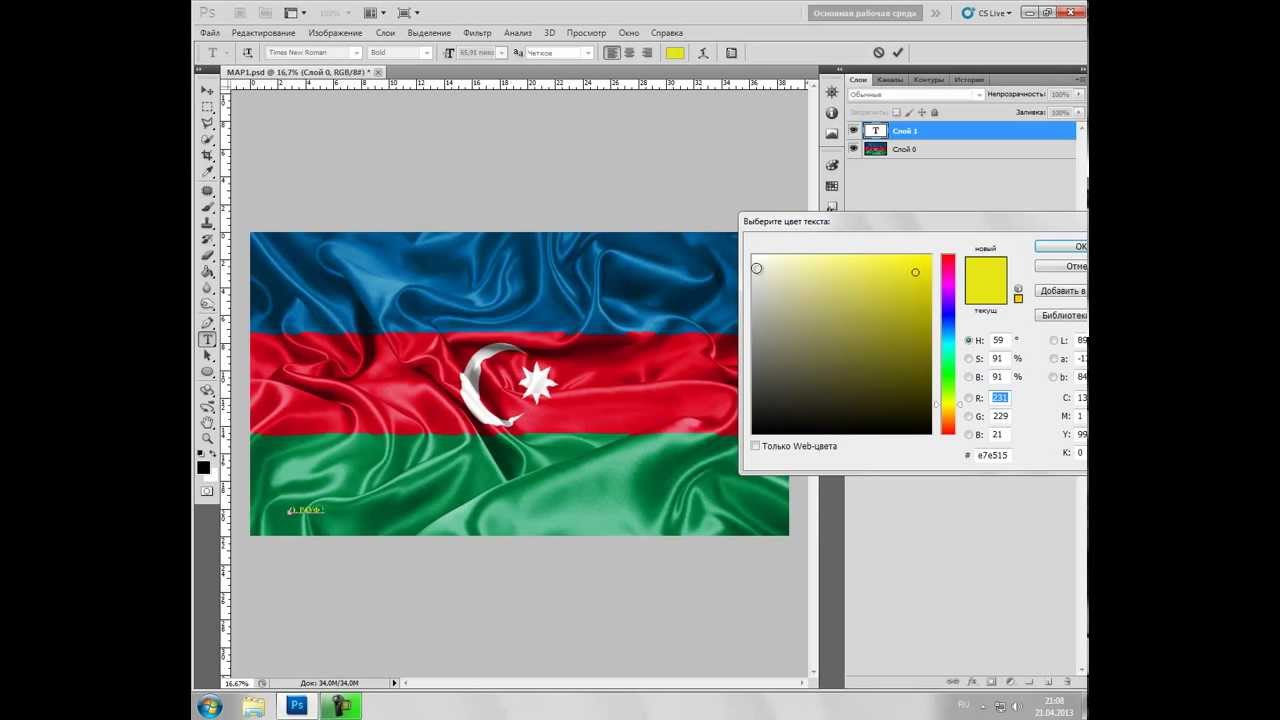1280x720 pixels.
Task: Enable the Только Web-цвета checkbox
Action: point(755,446)
